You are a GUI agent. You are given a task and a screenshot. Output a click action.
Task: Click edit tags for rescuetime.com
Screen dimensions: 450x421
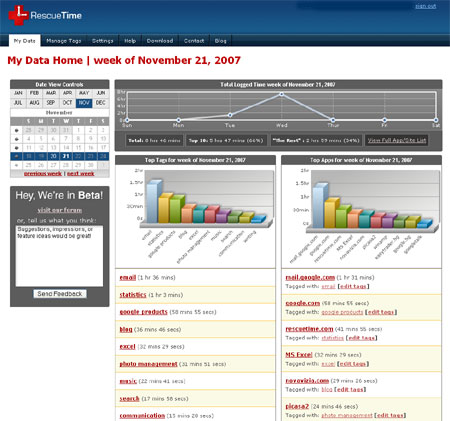(x=361, y=338)
